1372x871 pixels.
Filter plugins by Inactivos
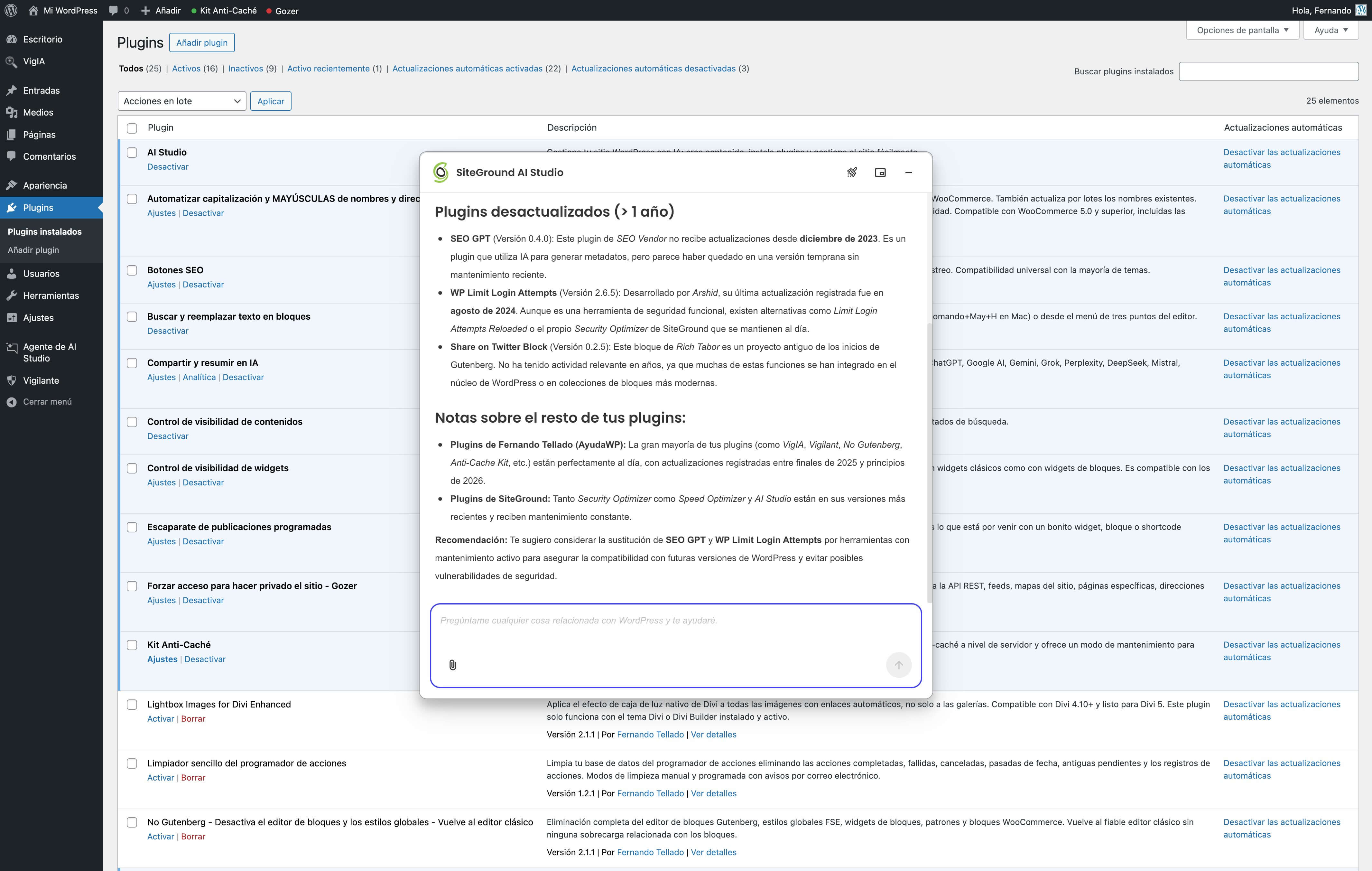246,69
